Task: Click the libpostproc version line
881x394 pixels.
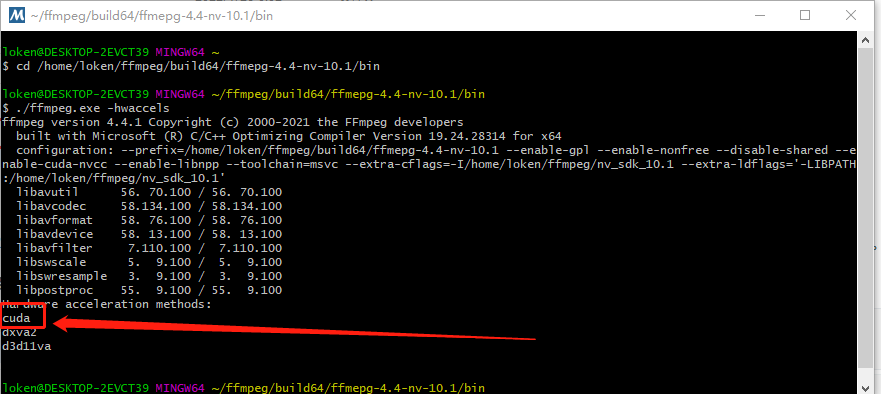Action: pyautogui.click(x=149, y=291)
